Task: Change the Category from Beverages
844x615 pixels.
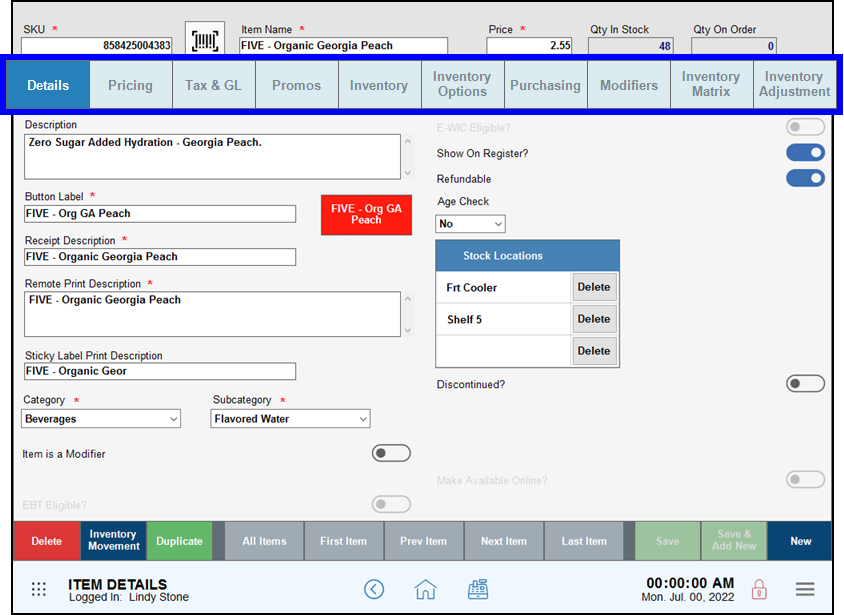Action: click(100, 418)
